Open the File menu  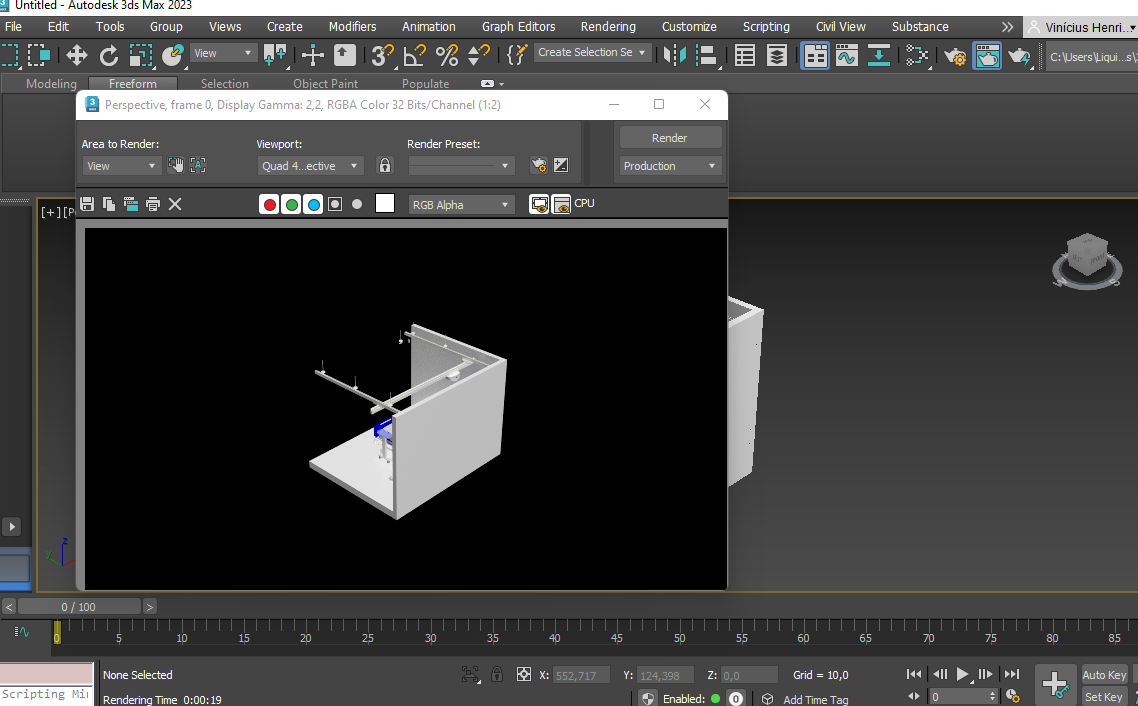coord(13,26)
